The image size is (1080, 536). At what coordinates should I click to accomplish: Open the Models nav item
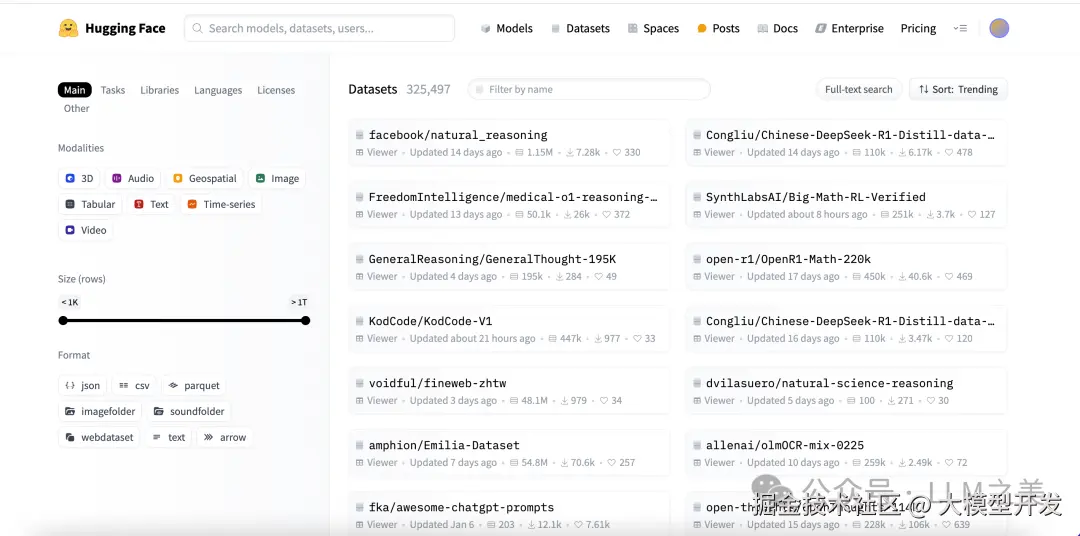pyautogui.click(x=507, y=28)
